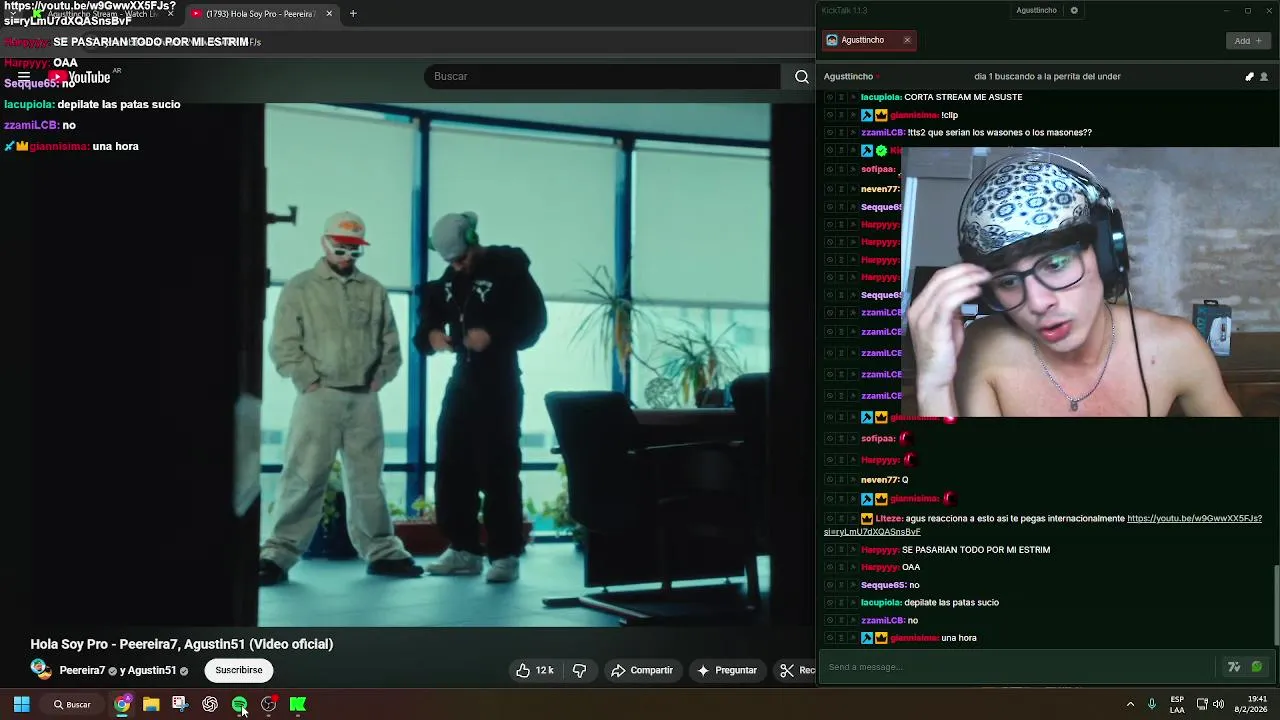Open the youtu.be link in Liteze's message

pyautogui.click(x=1194, y=518)
